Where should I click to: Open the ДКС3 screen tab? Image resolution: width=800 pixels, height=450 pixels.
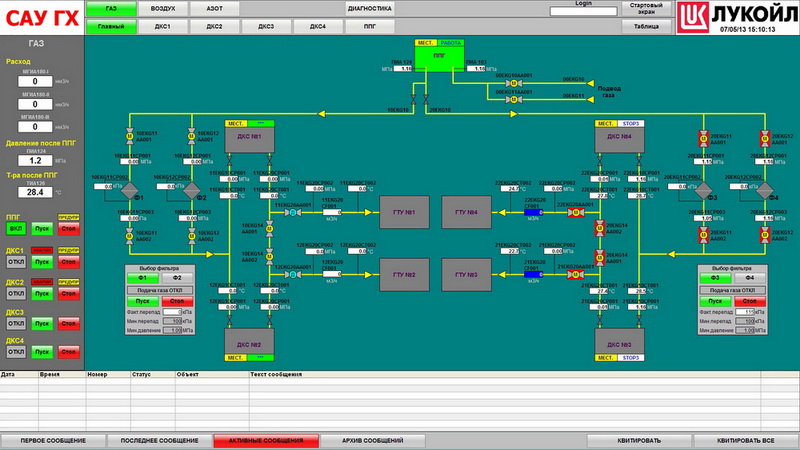[266, 26]
